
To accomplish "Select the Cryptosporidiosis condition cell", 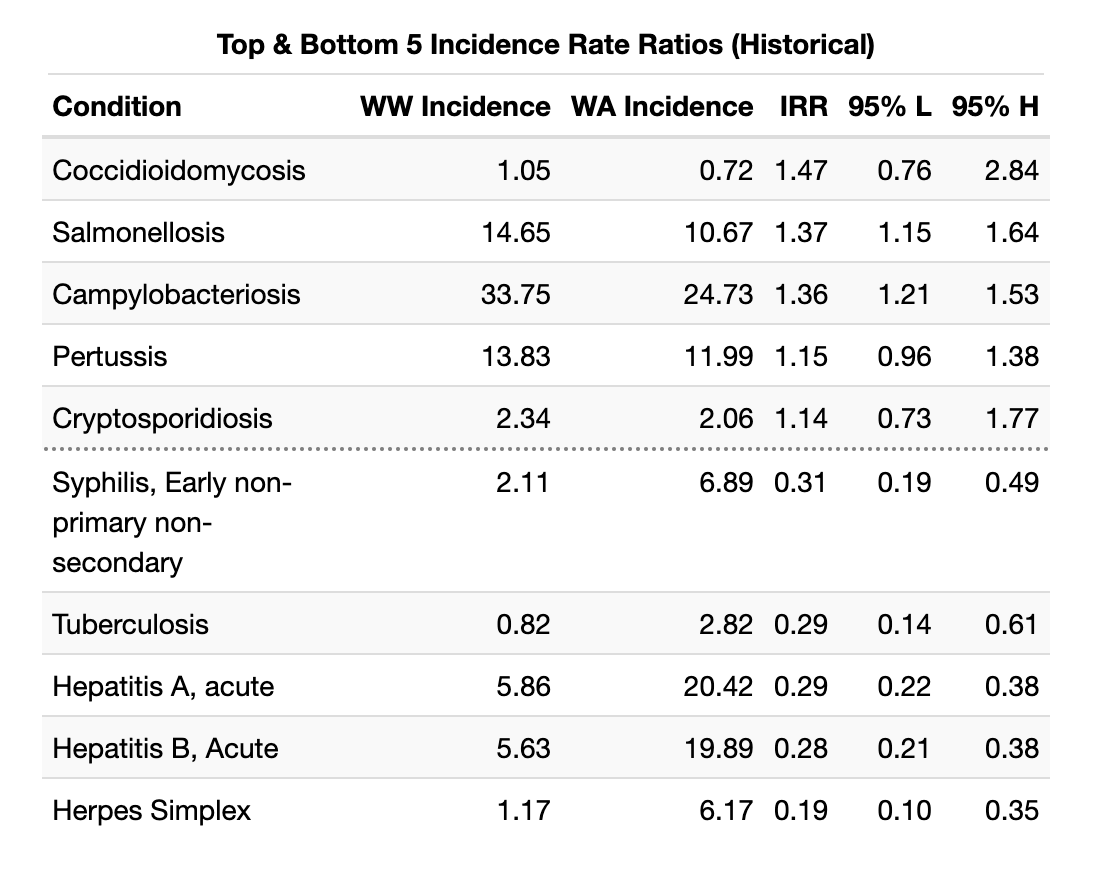I will click(x=162, y=418).
